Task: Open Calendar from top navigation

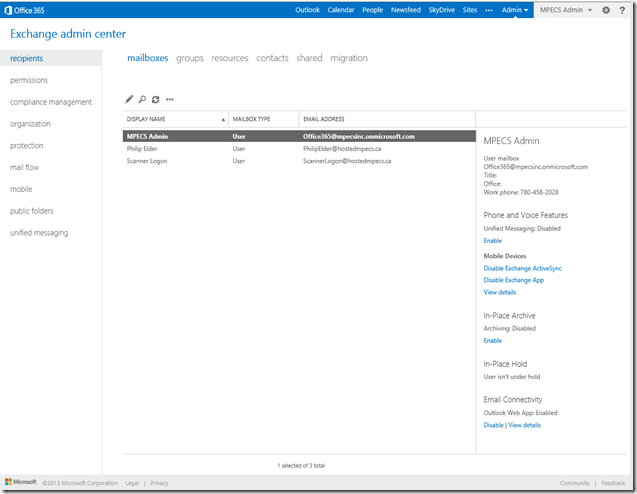Action: tap(341, 10)
